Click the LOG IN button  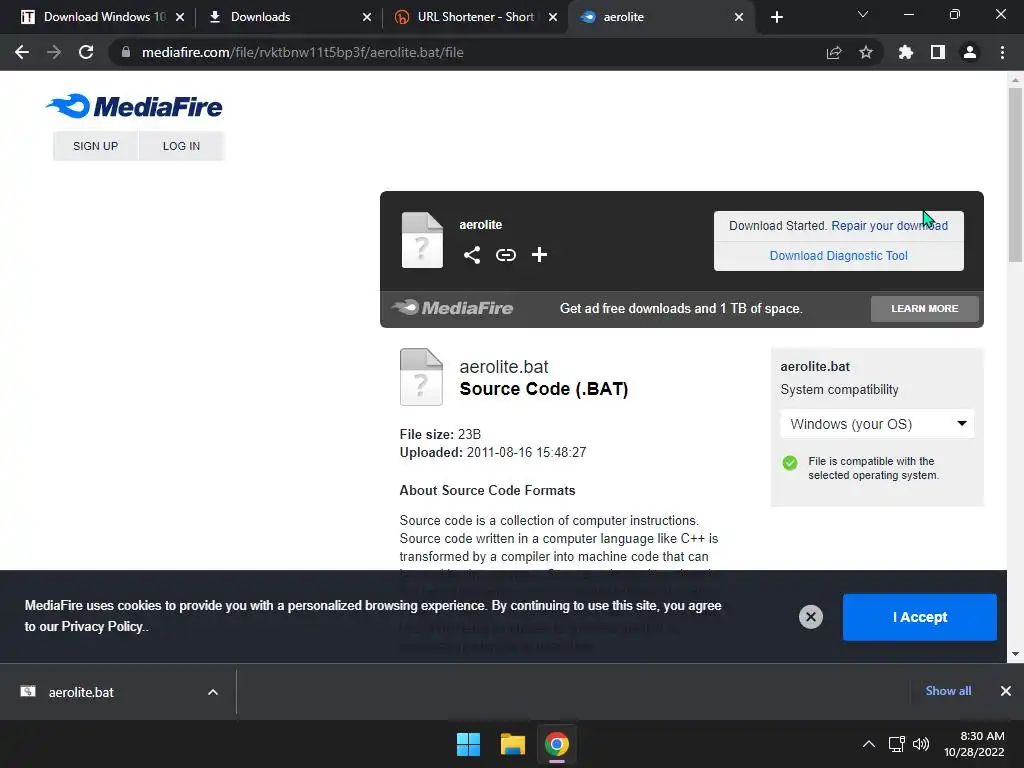click(x=182, y=146)
